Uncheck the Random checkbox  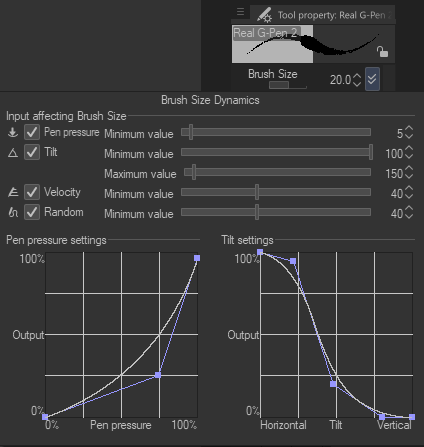(x=32, y=212)
